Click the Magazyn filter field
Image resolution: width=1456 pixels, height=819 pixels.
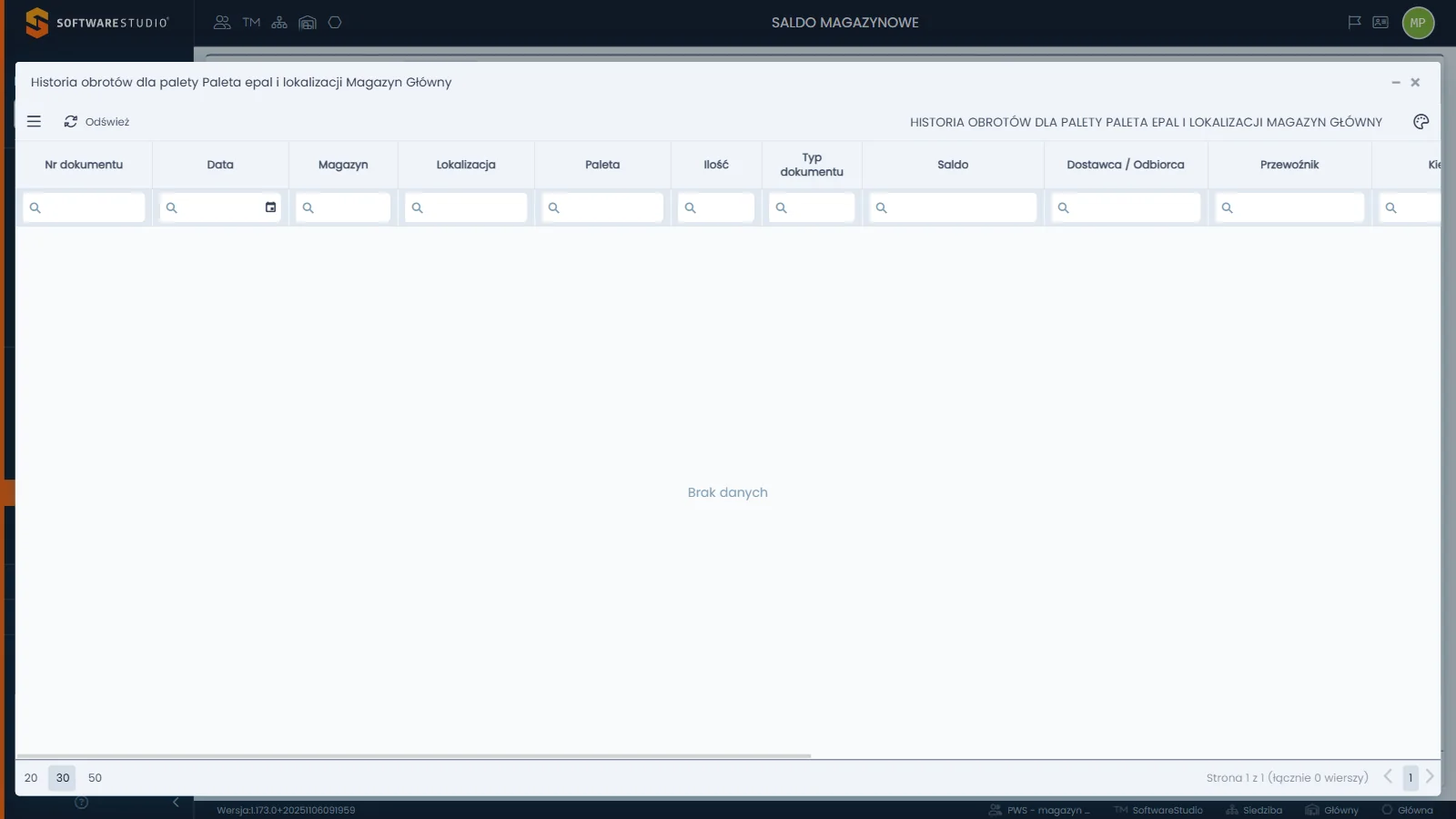tap(343, 207)
